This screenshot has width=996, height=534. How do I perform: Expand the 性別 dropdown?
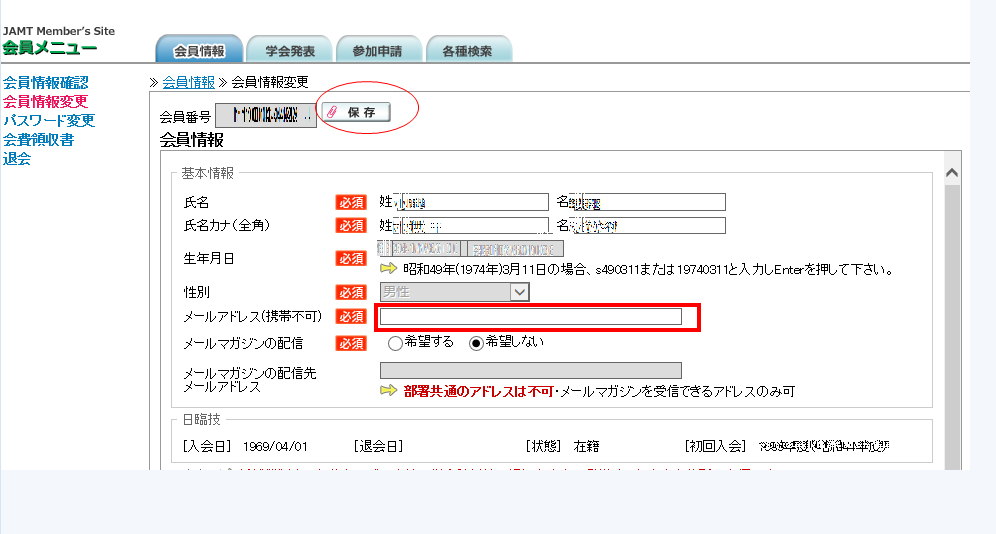coord(519,292)
